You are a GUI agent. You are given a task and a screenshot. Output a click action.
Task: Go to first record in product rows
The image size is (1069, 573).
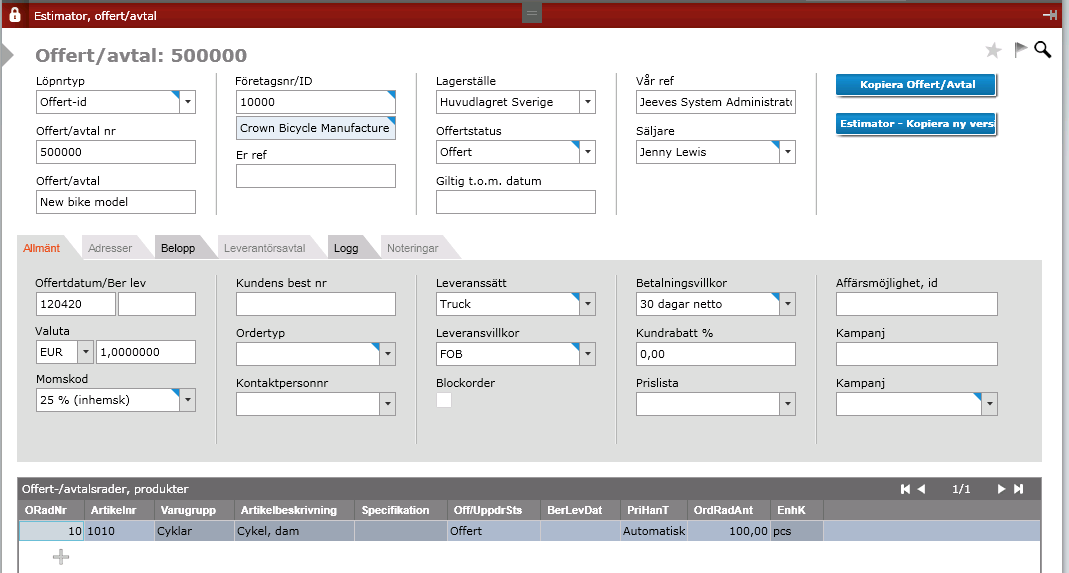click(x=905, y=488)
